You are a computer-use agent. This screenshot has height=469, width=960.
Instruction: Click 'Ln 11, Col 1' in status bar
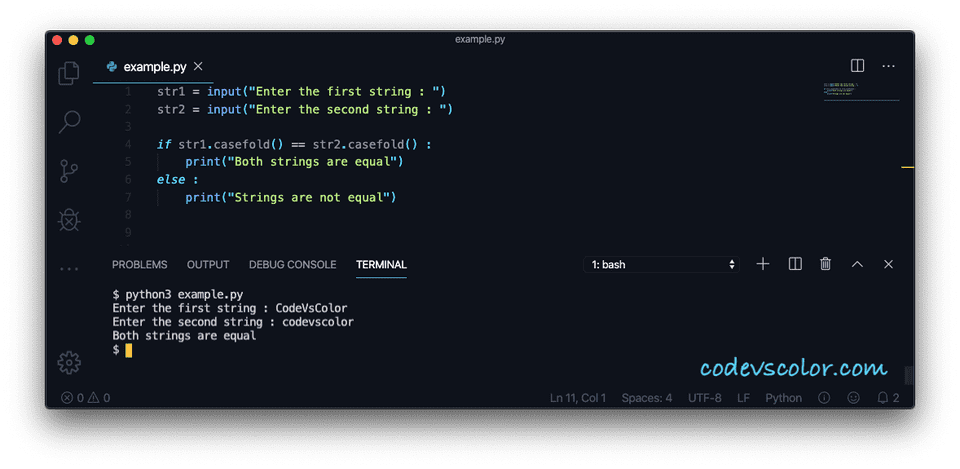578,398
